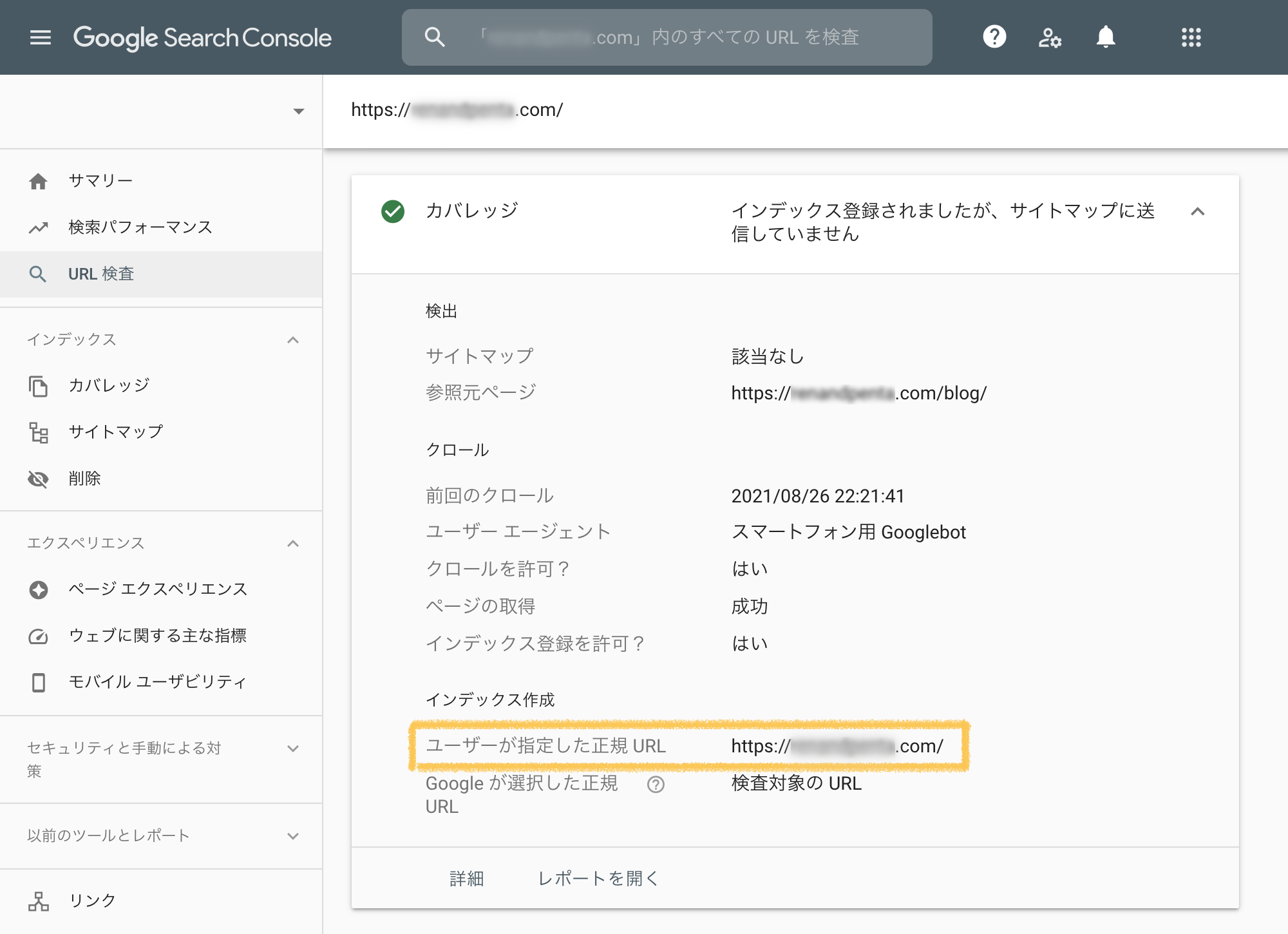Viewport: 1288px width, 934px height.
Task: Open モバイル ユーザビリティ report
Action: click(161, 682)
